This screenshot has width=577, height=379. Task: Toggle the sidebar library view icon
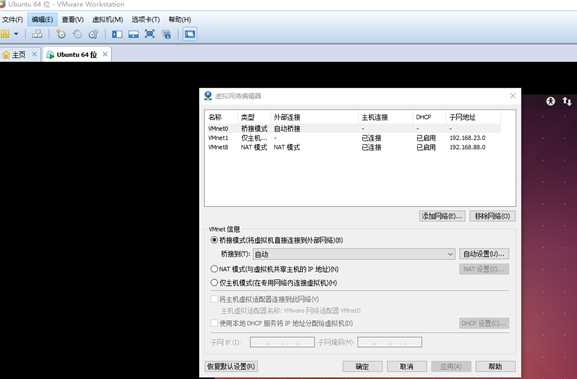click(x=117, y=34)
